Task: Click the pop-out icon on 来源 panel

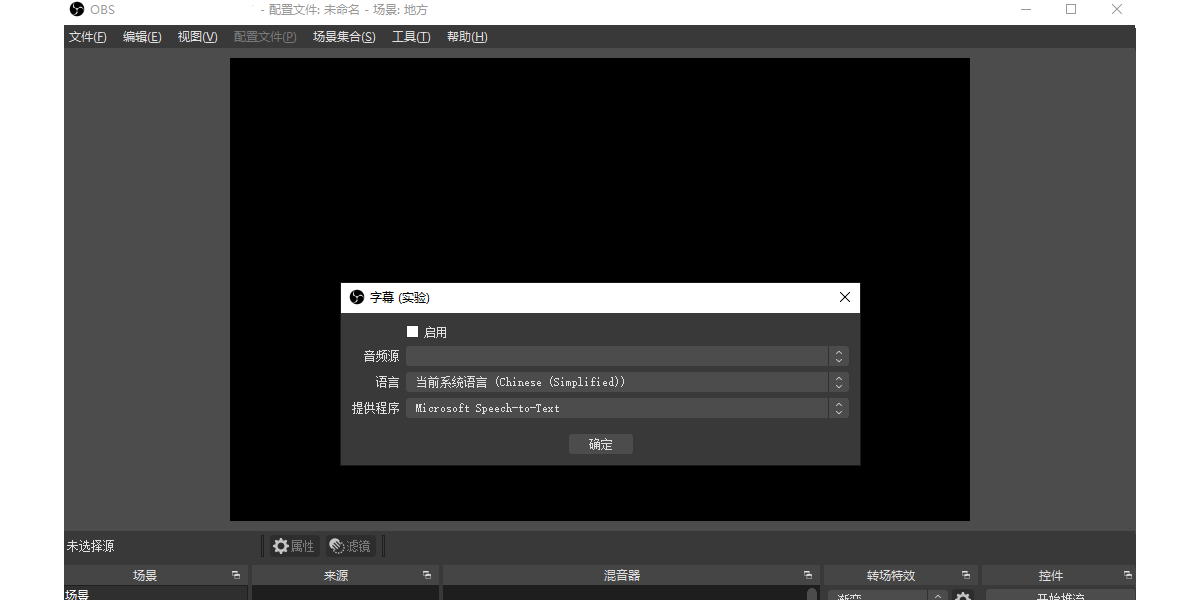Action: pos(427,574)
